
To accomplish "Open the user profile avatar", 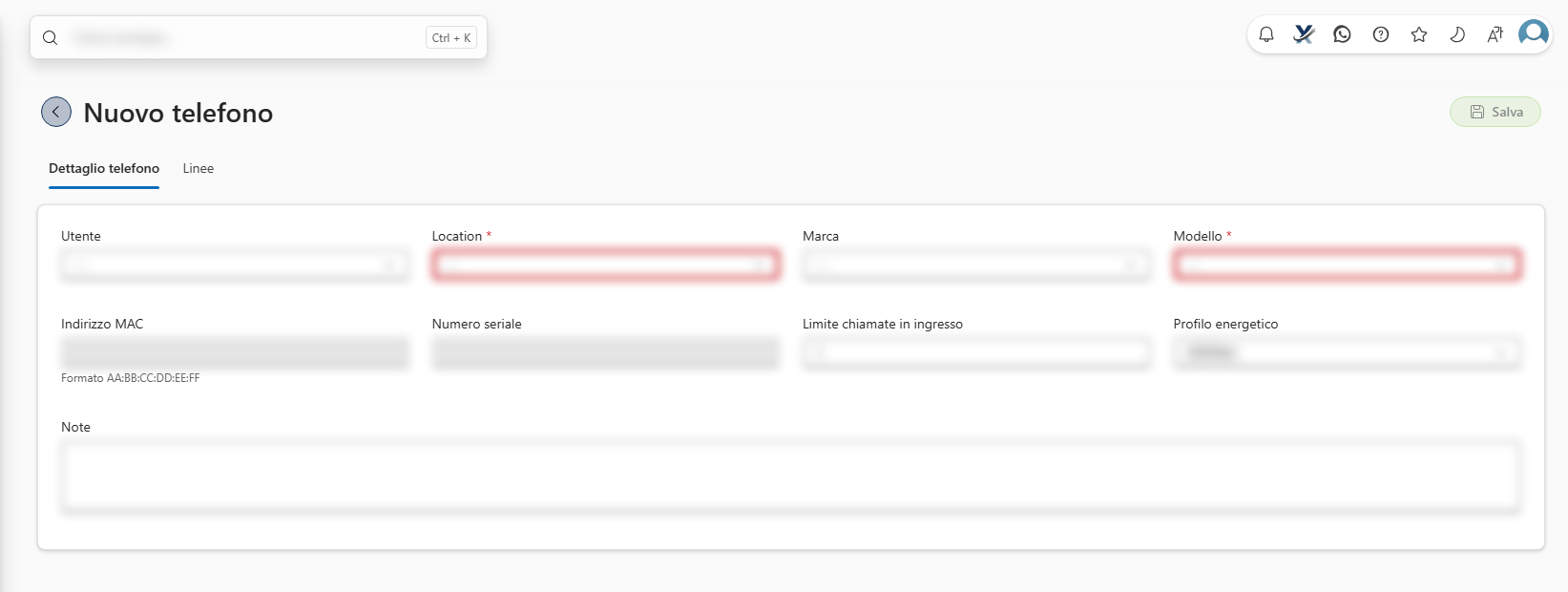I will pyautogui.click(x=1534, y=34).
